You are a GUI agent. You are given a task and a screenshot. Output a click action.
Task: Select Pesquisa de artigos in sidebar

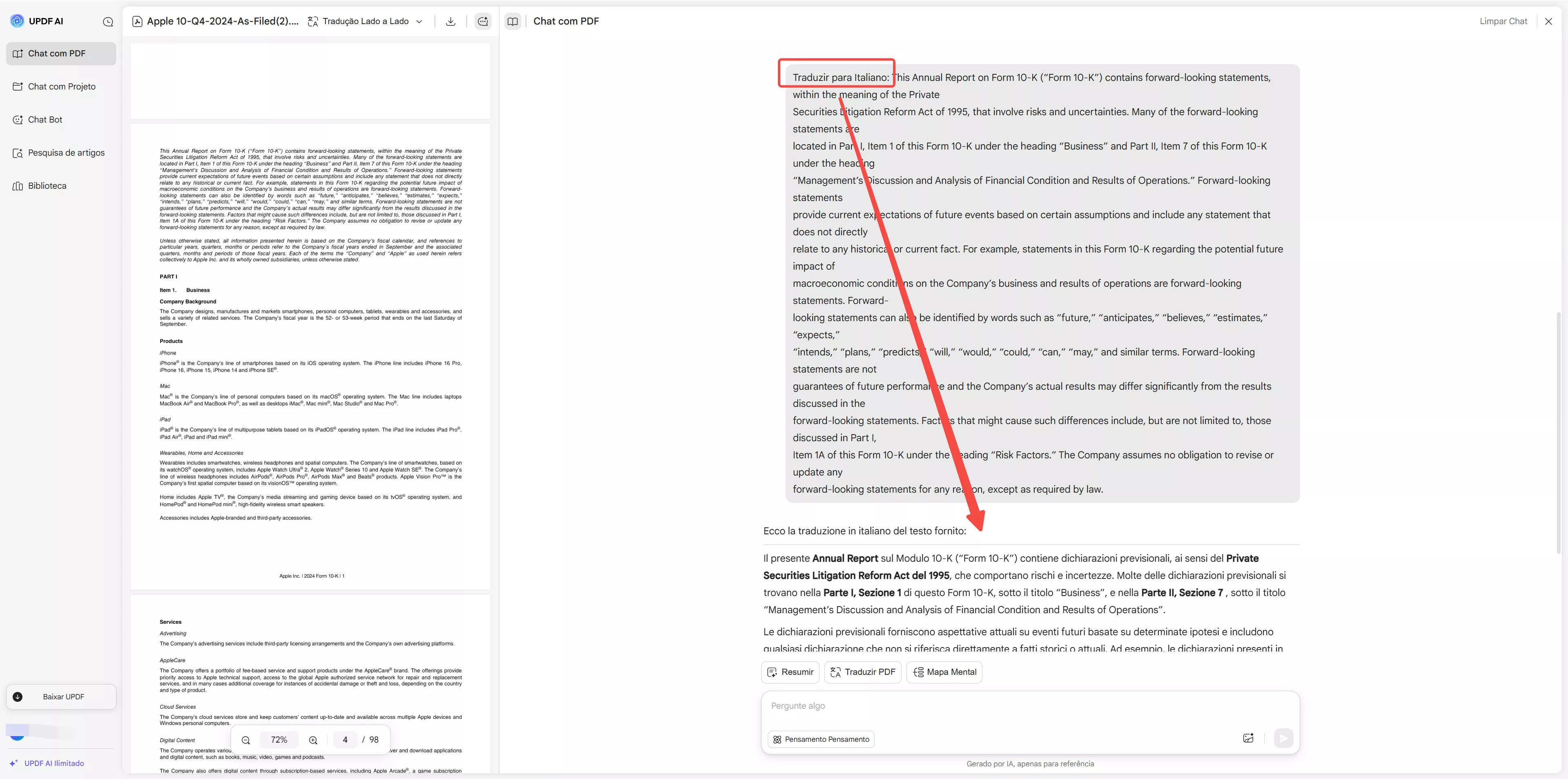click(66, 153)
